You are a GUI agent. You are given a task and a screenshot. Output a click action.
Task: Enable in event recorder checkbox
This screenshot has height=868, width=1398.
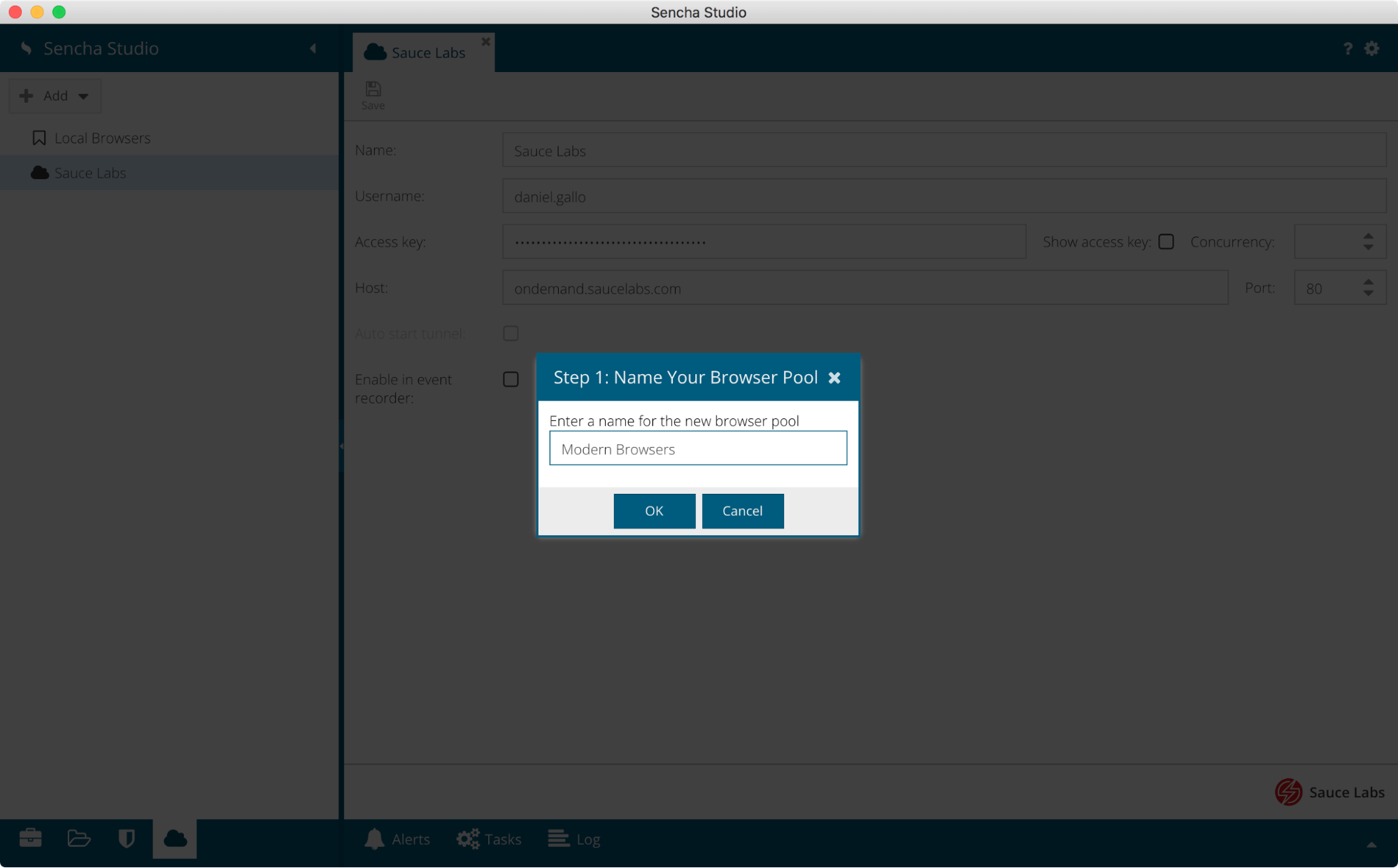click(511, 379)
